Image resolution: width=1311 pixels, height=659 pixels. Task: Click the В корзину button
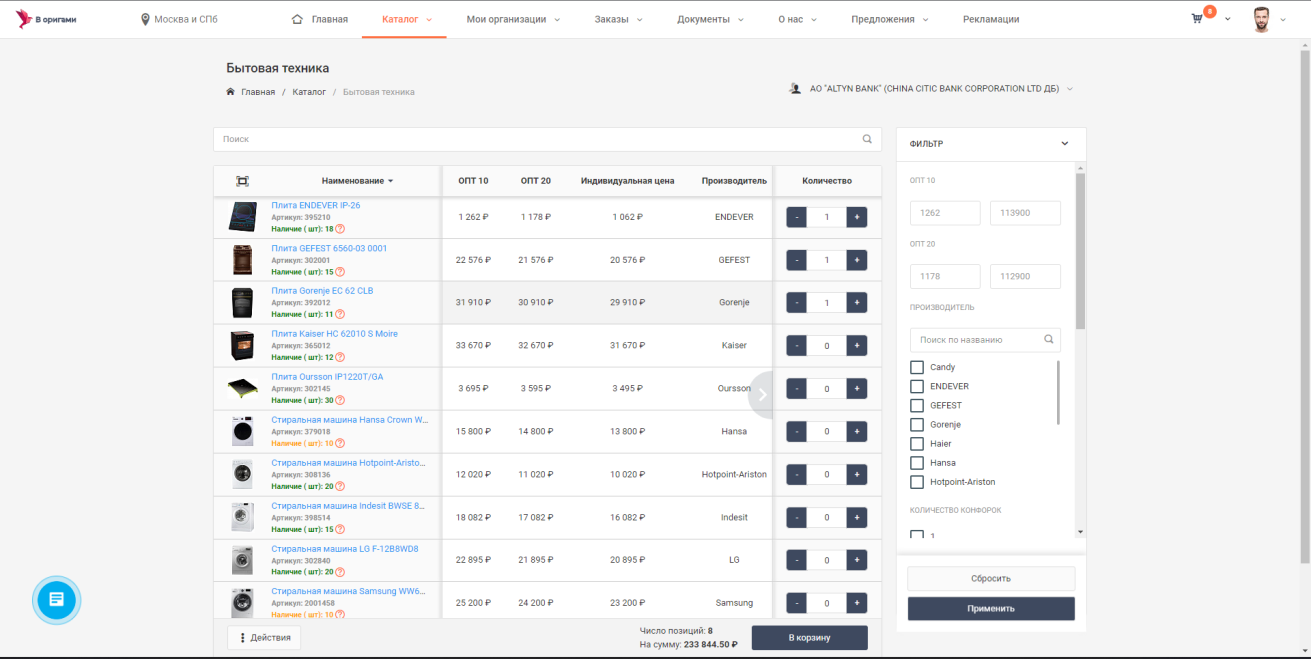pyautogui.click(x=810, y=638)
